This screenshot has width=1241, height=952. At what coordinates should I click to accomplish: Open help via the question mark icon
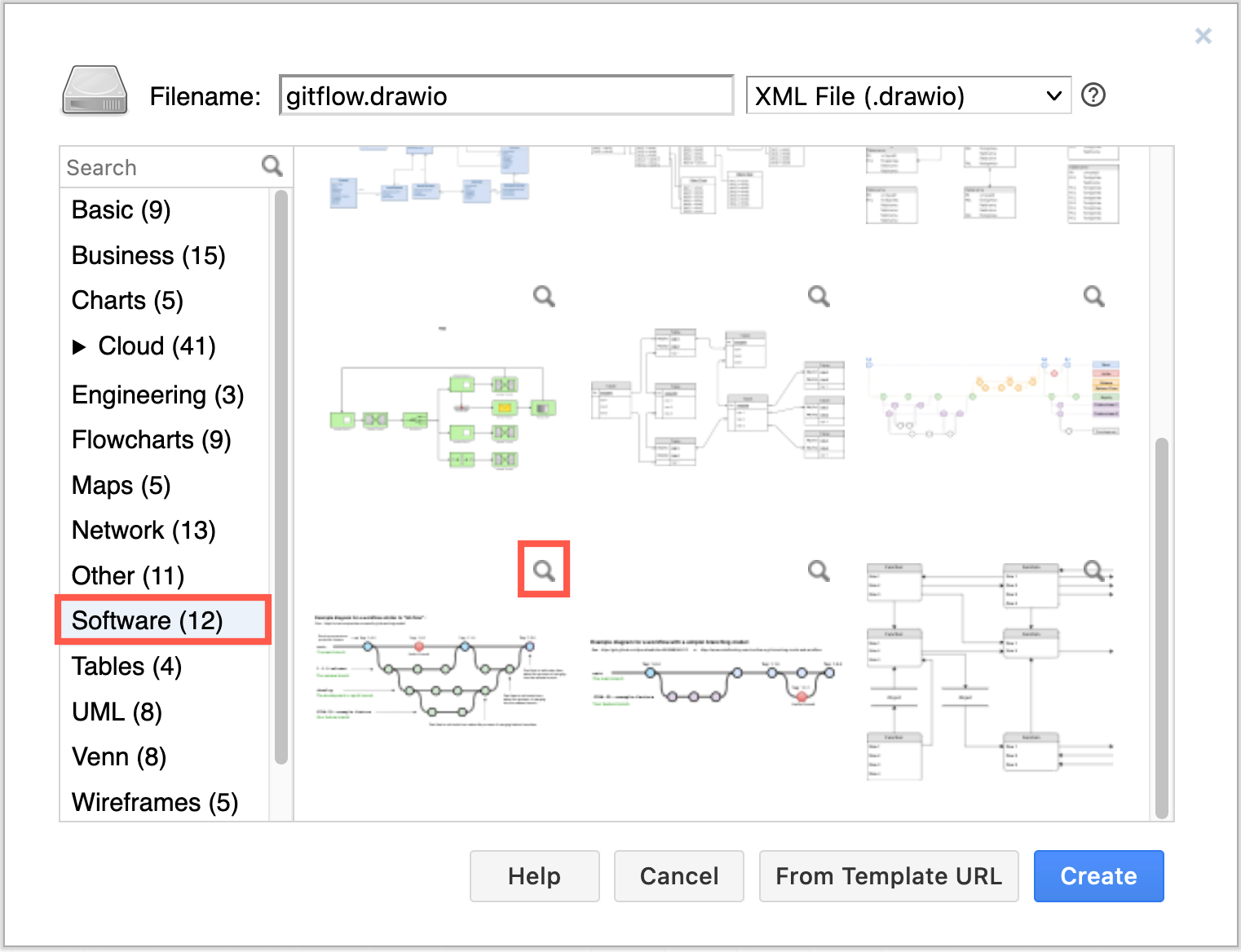[x=1093, y=95]
